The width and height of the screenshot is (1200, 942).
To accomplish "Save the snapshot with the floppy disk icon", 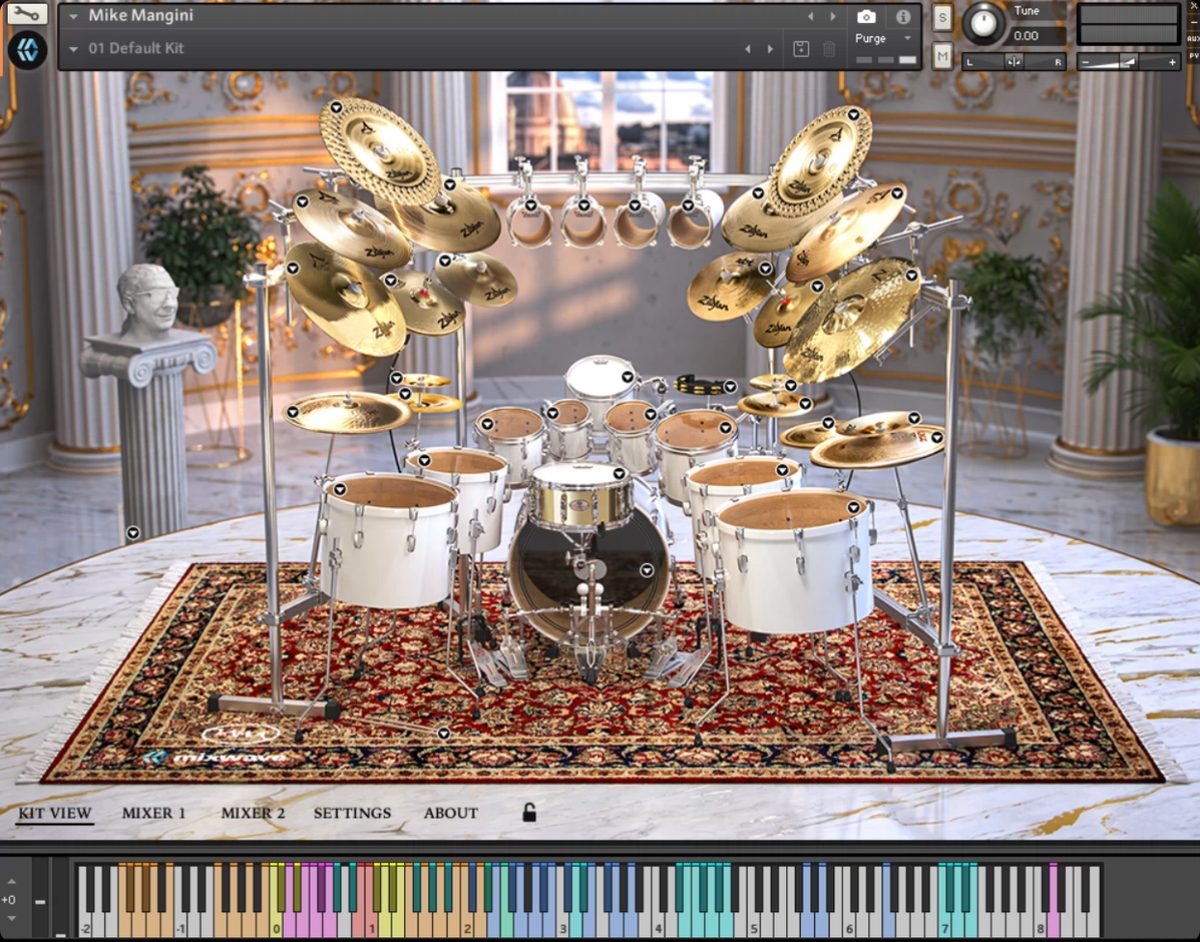I will [x=801, y=48].
